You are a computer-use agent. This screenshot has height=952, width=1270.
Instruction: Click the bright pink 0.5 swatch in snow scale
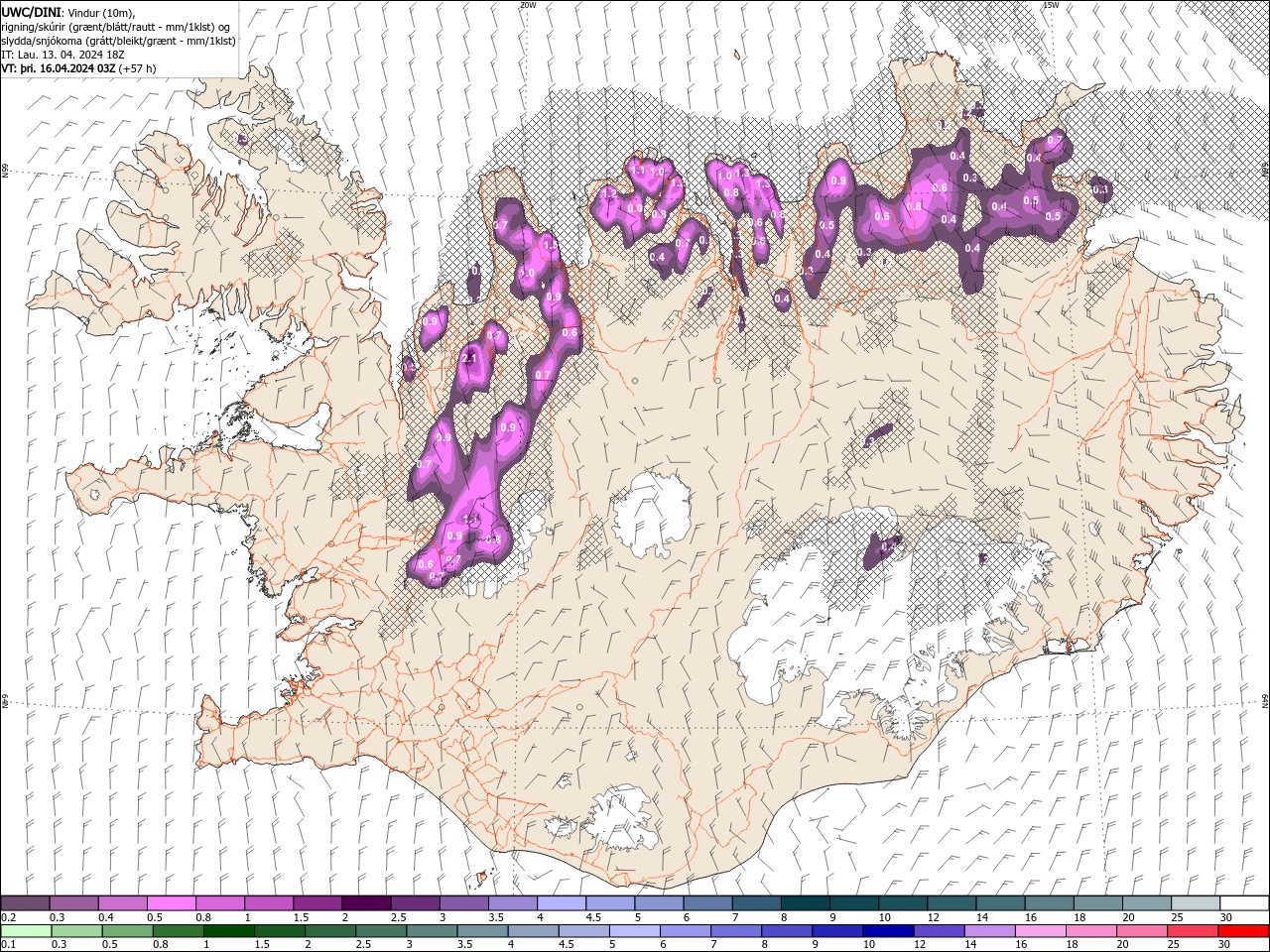click(x=171, y=903)
